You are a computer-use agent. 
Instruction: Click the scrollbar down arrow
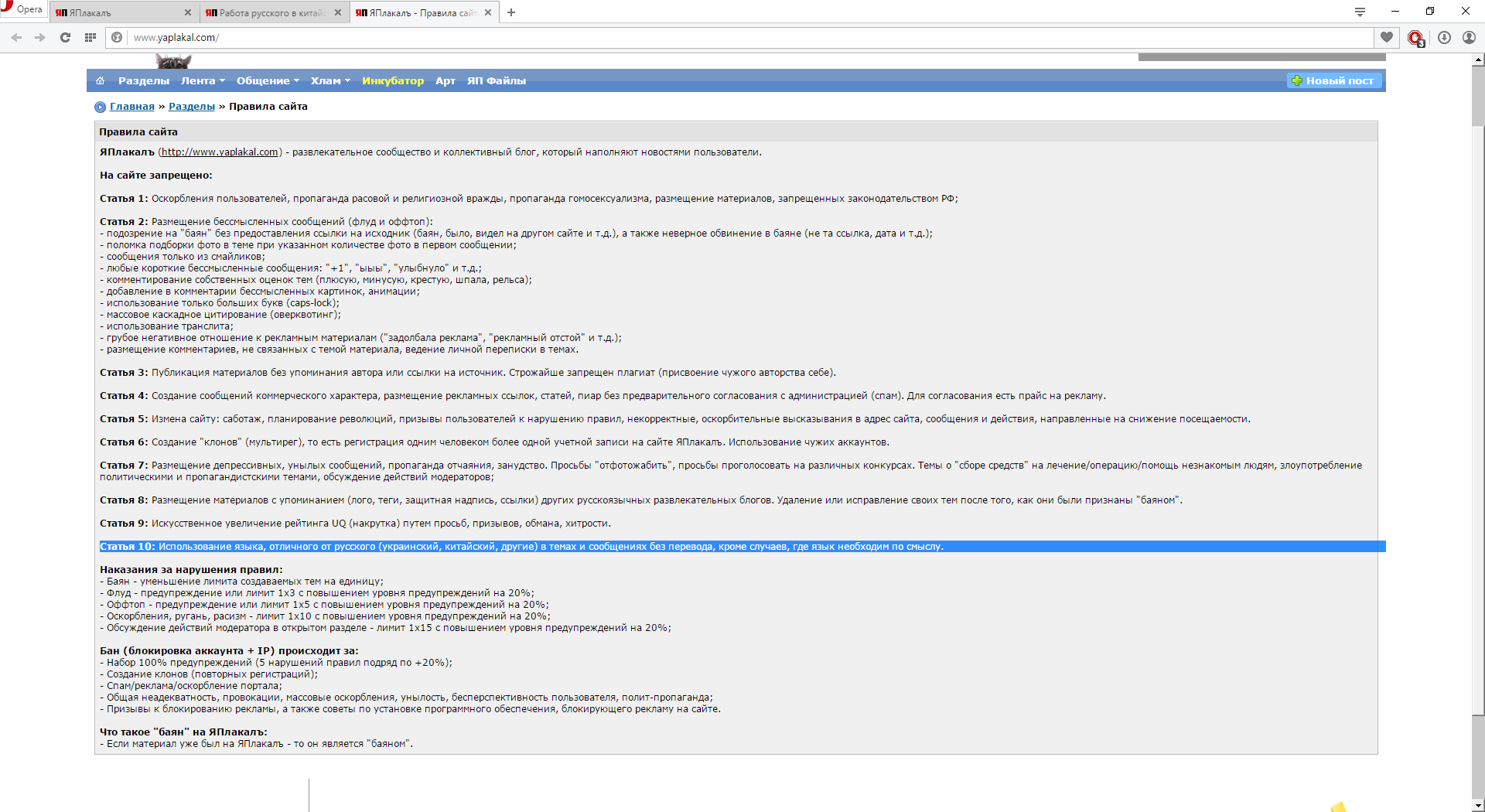point(1478,805)
